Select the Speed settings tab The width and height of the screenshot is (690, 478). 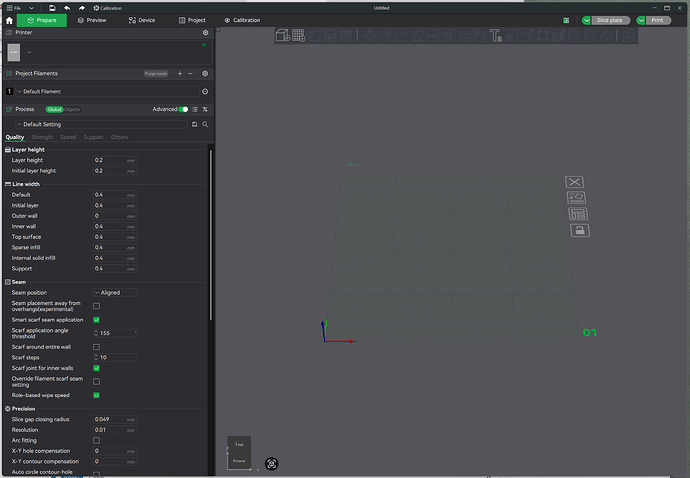click(68, 137)
